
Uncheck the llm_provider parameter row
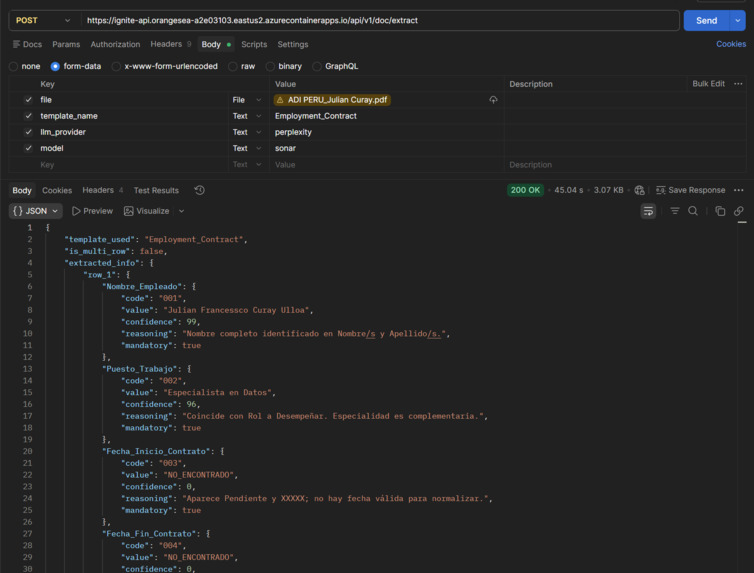click(x=28, y=132)
